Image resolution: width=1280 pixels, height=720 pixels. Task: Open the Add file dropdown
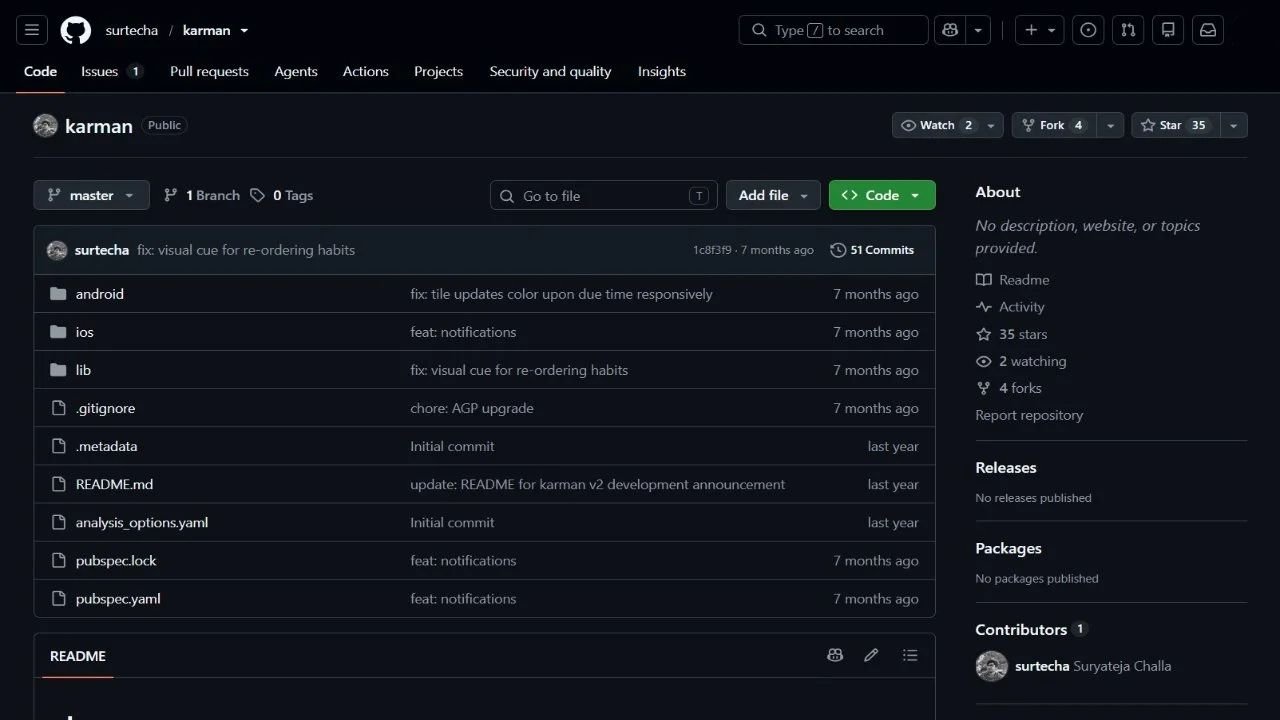[773, 195]
